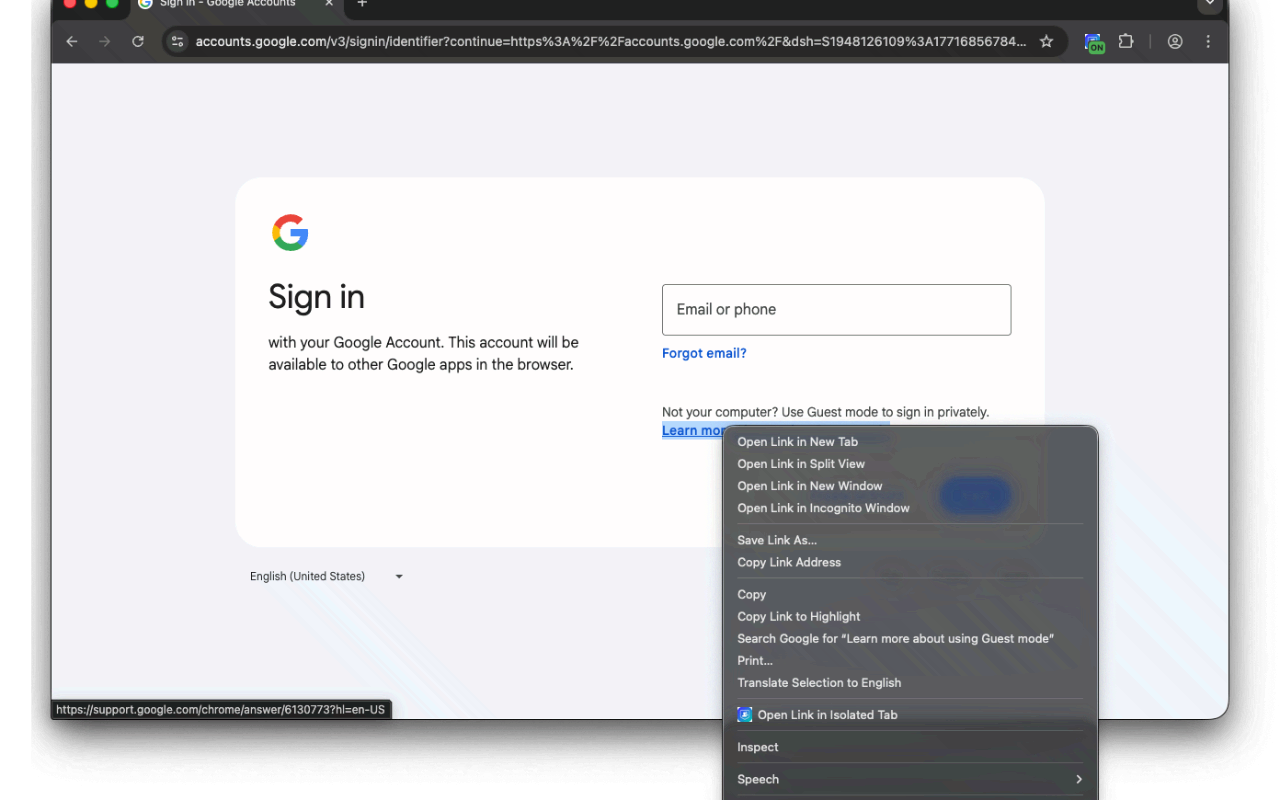Bookmark this page with the star icon
1280x800 pixels.
coord(1047,42)
